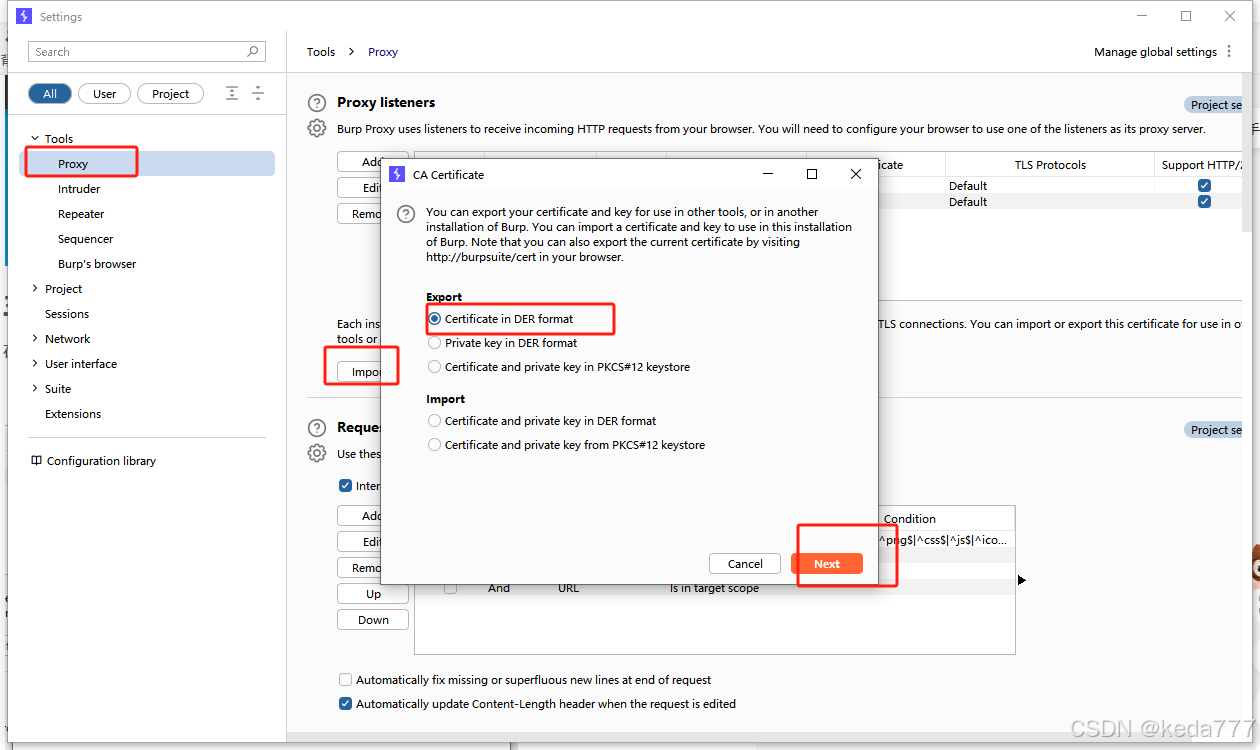Viewport: 1260px width, 750px height.
Task: Cancel the CA Certificate dialog
Action: coord(745,564)
